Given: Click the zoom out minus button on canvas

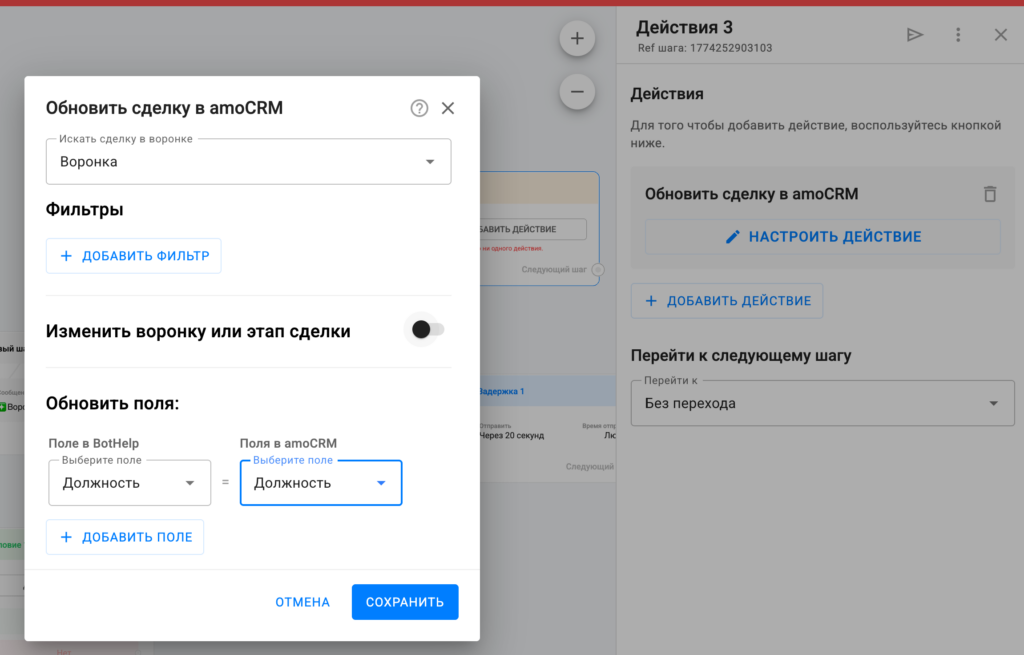Looking at the screenshot, I should (577, 92).
